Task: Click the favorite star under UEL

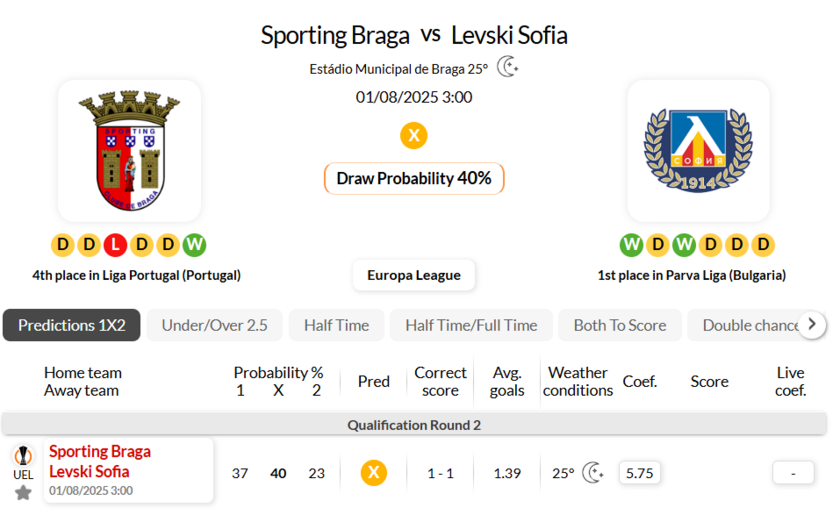Action: tap(23, 492)
